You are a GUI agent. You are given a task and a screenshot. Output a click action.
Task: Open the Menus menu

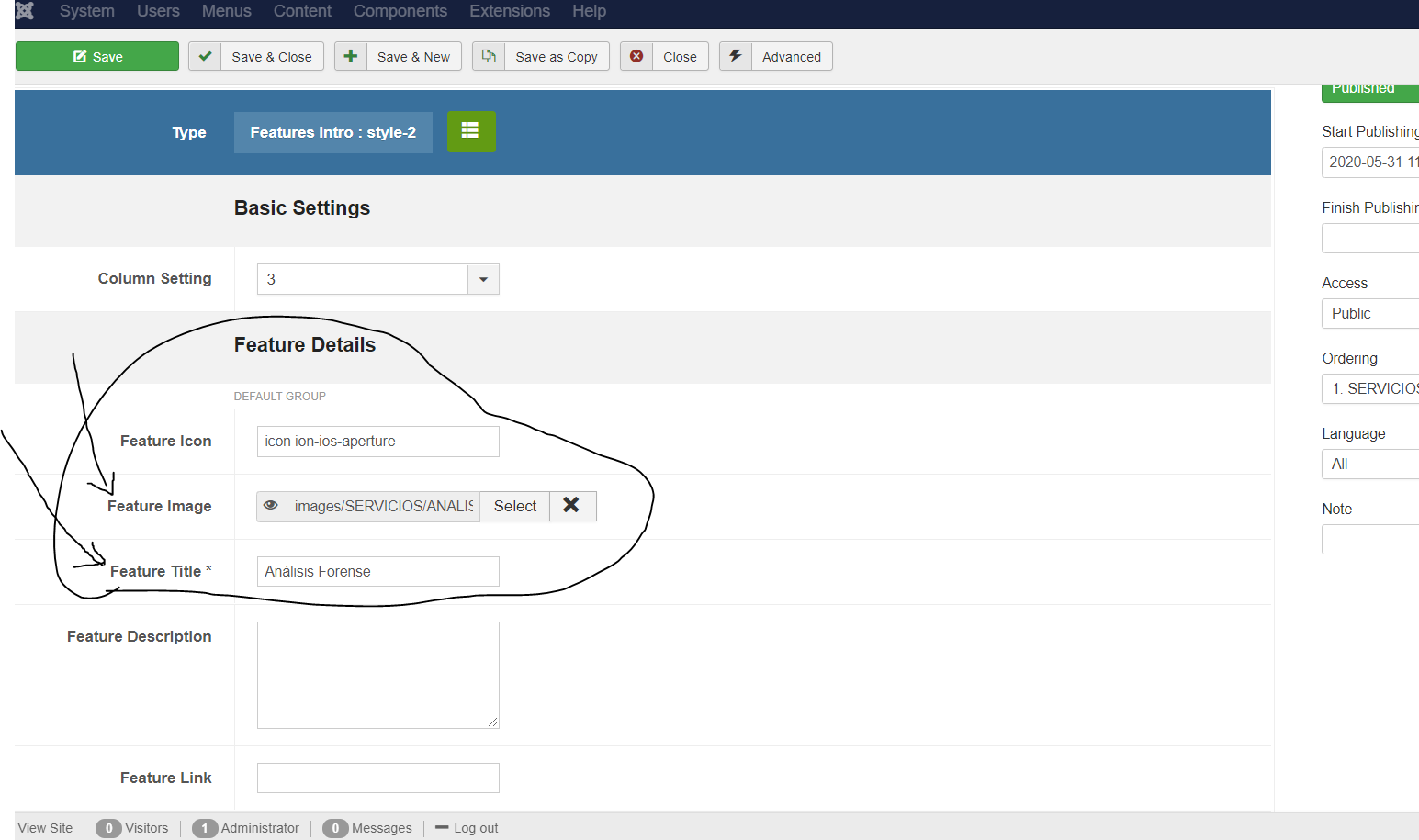[x=227, y=11]
